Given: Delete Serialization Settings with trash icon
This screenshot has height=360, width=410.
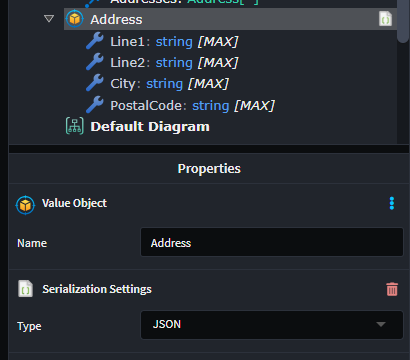Looking at the screenshot, I should (392, 289).
